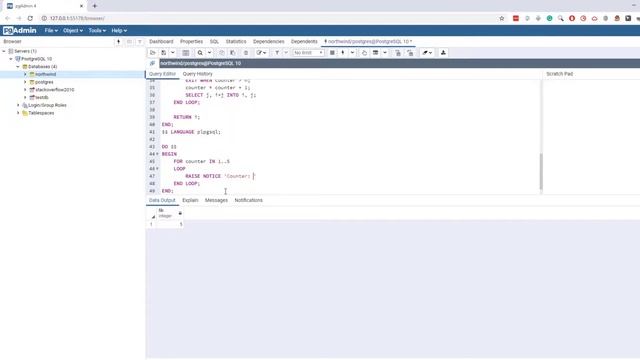Click the Rollback transaction icon

[410, 53]
